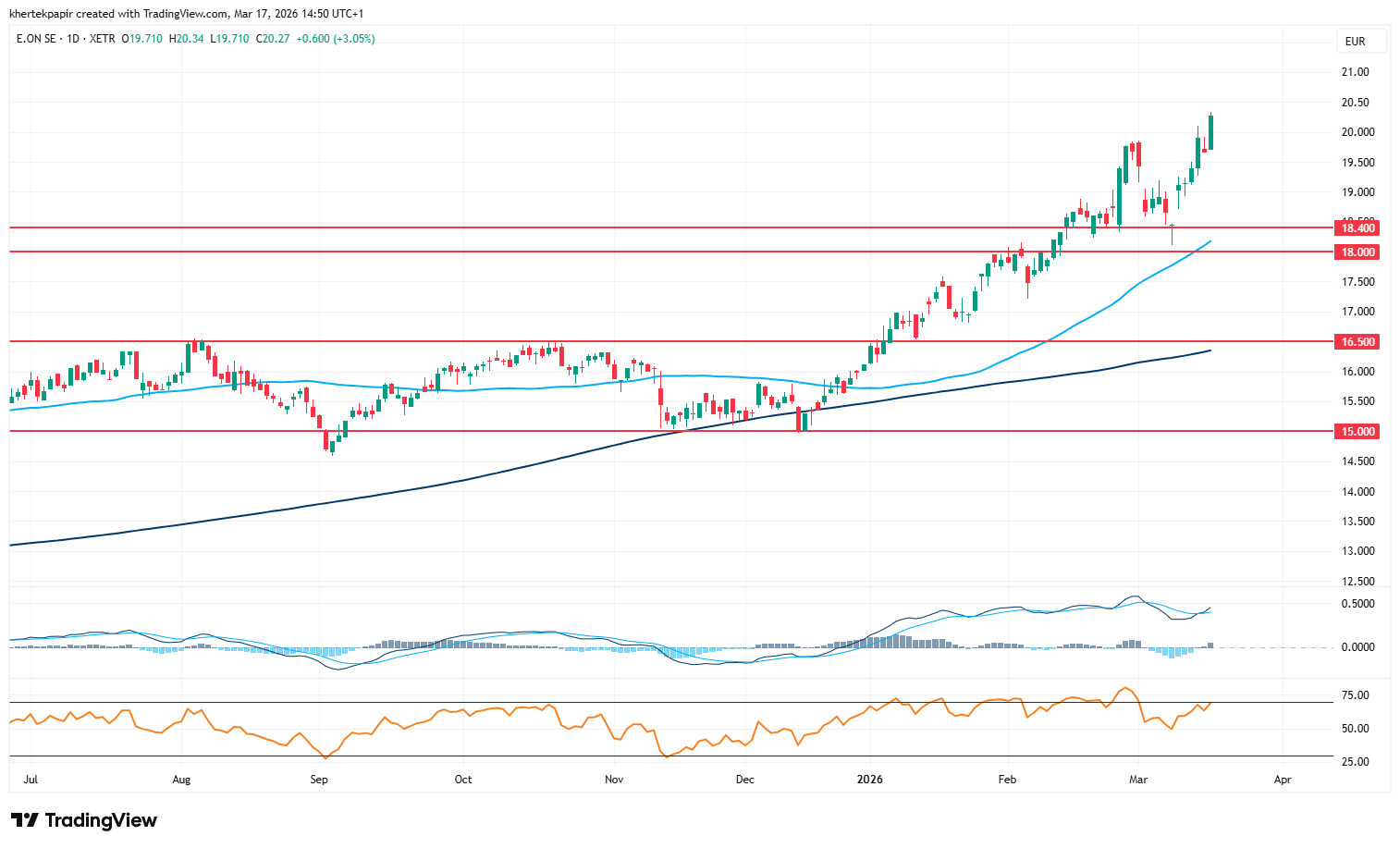Click the Jul label on time axis
The height and width of the screenshot is (848, 1400).
(x=31, y=780)
